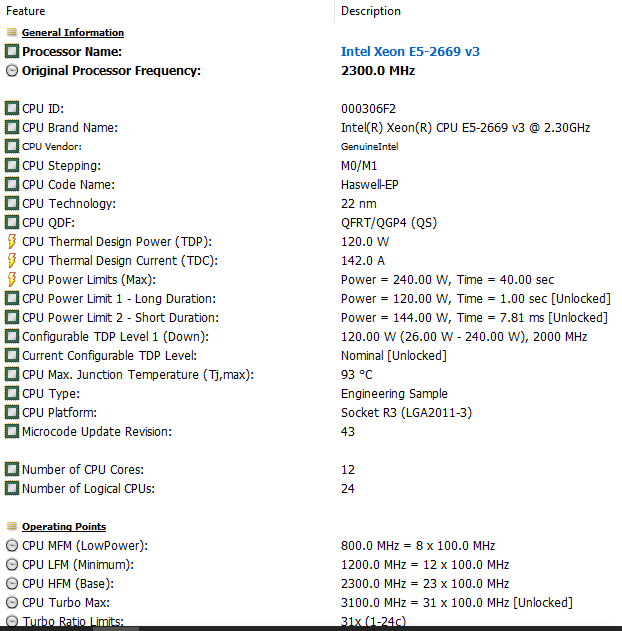Select the 800.0 MHz = 8 x 100.0 MHz value
Image resolution: width=622 pixels, height=631 pixels.
pos(418,546)
